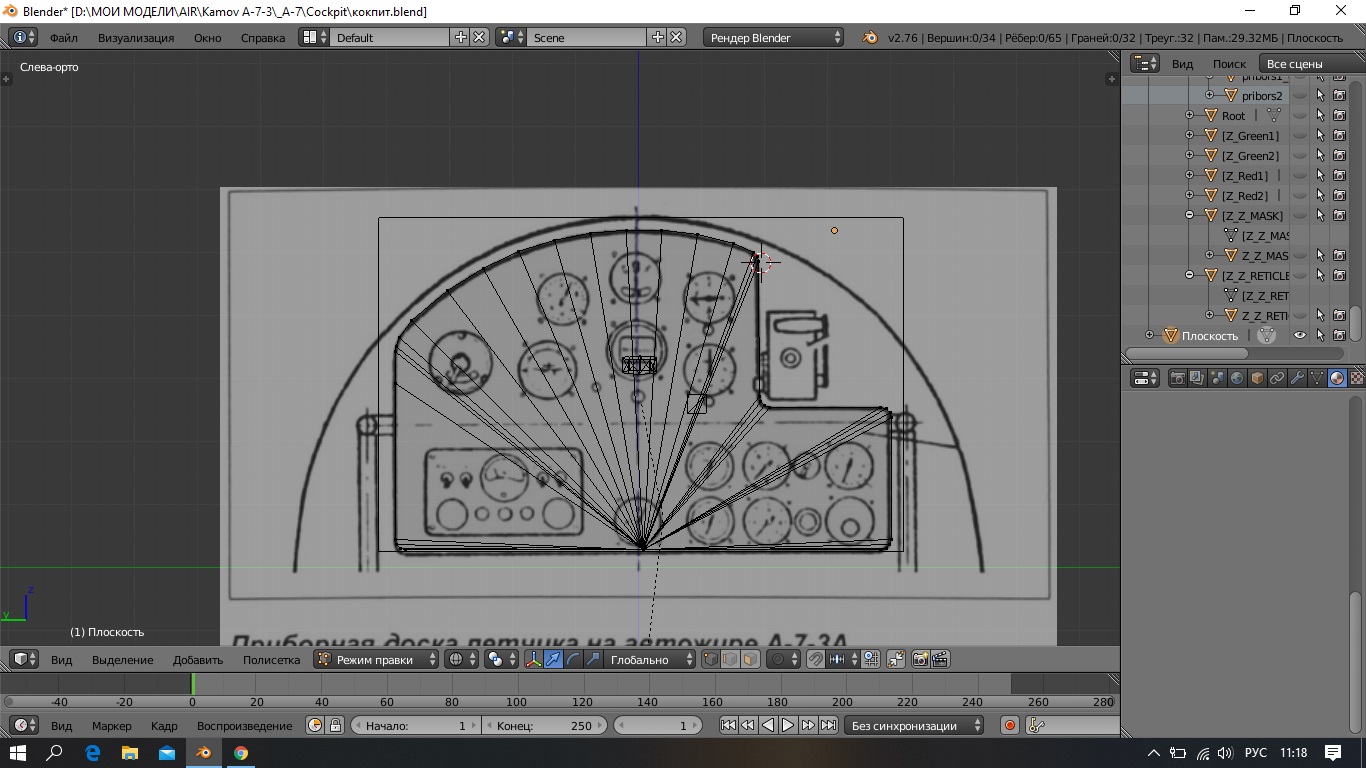Open the Modifiers wrench tab in Properties
This screenshot has width=1366, height=768.
(x=1297, y=378)
